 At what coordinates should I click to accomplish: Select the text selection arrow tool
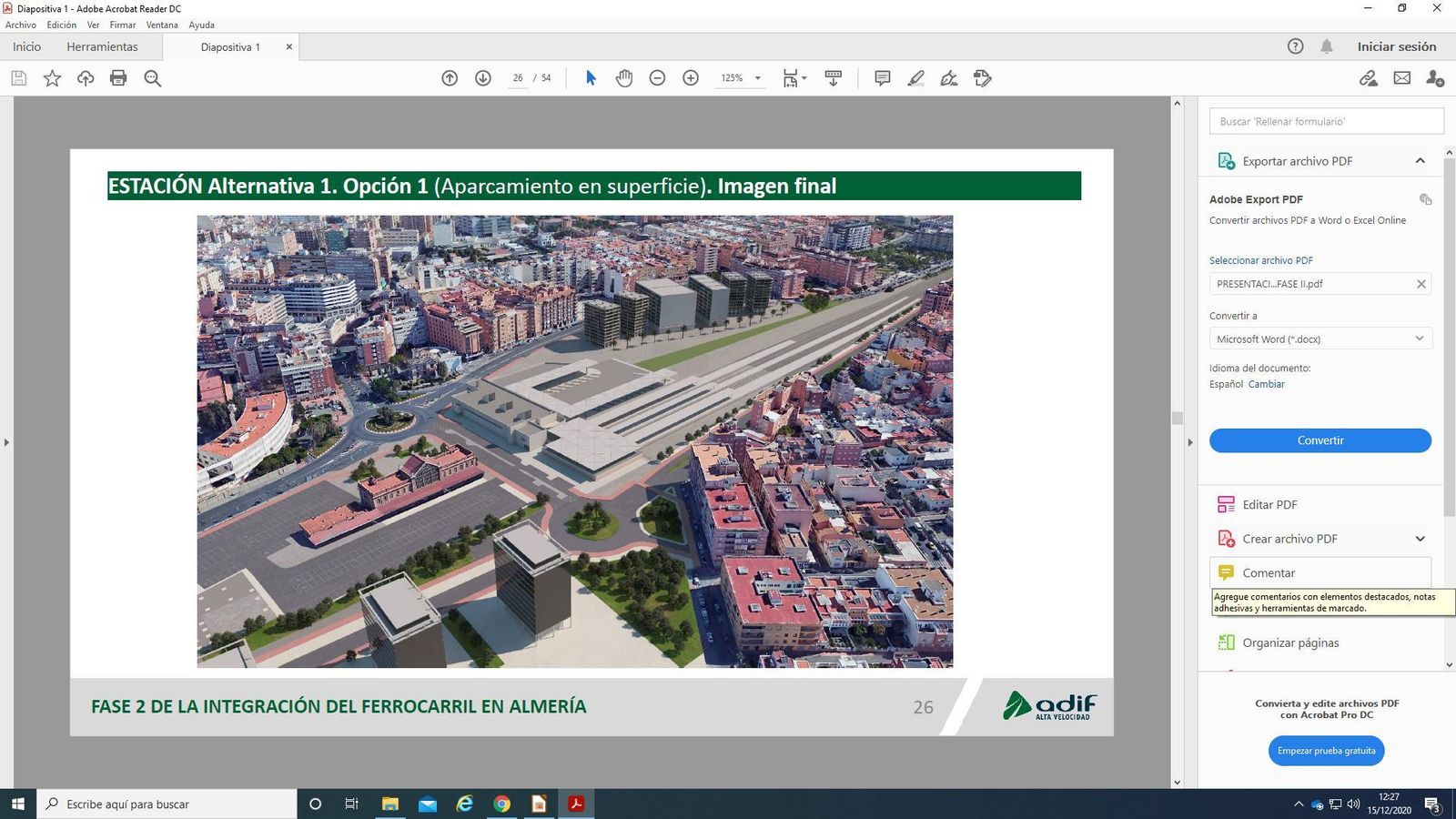tap(590, 78)
